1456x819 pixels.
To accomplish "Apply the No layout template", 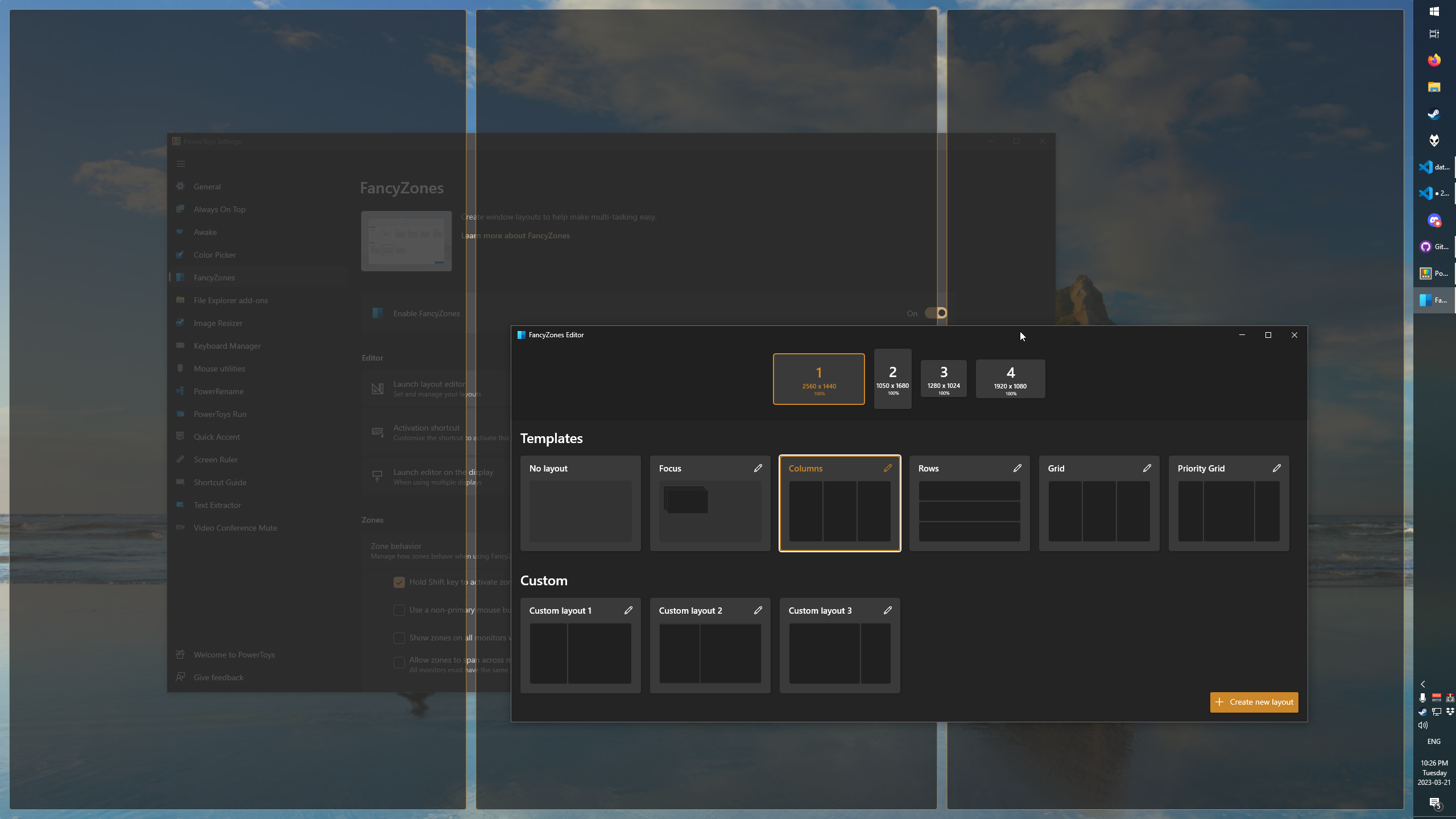I will tap(581, 503).
